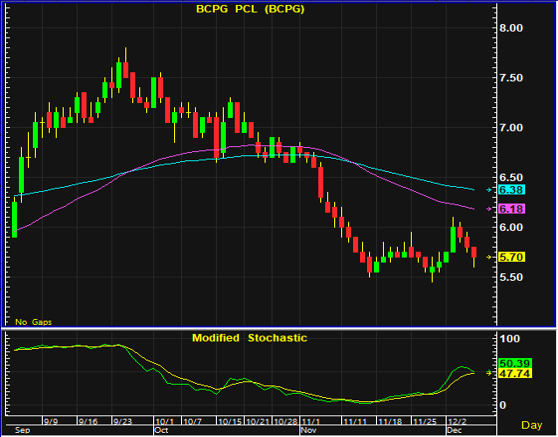Click the 100 level on stochastic scale
The width and height of the screenshot is (558, 437).
tap(510, 338)
